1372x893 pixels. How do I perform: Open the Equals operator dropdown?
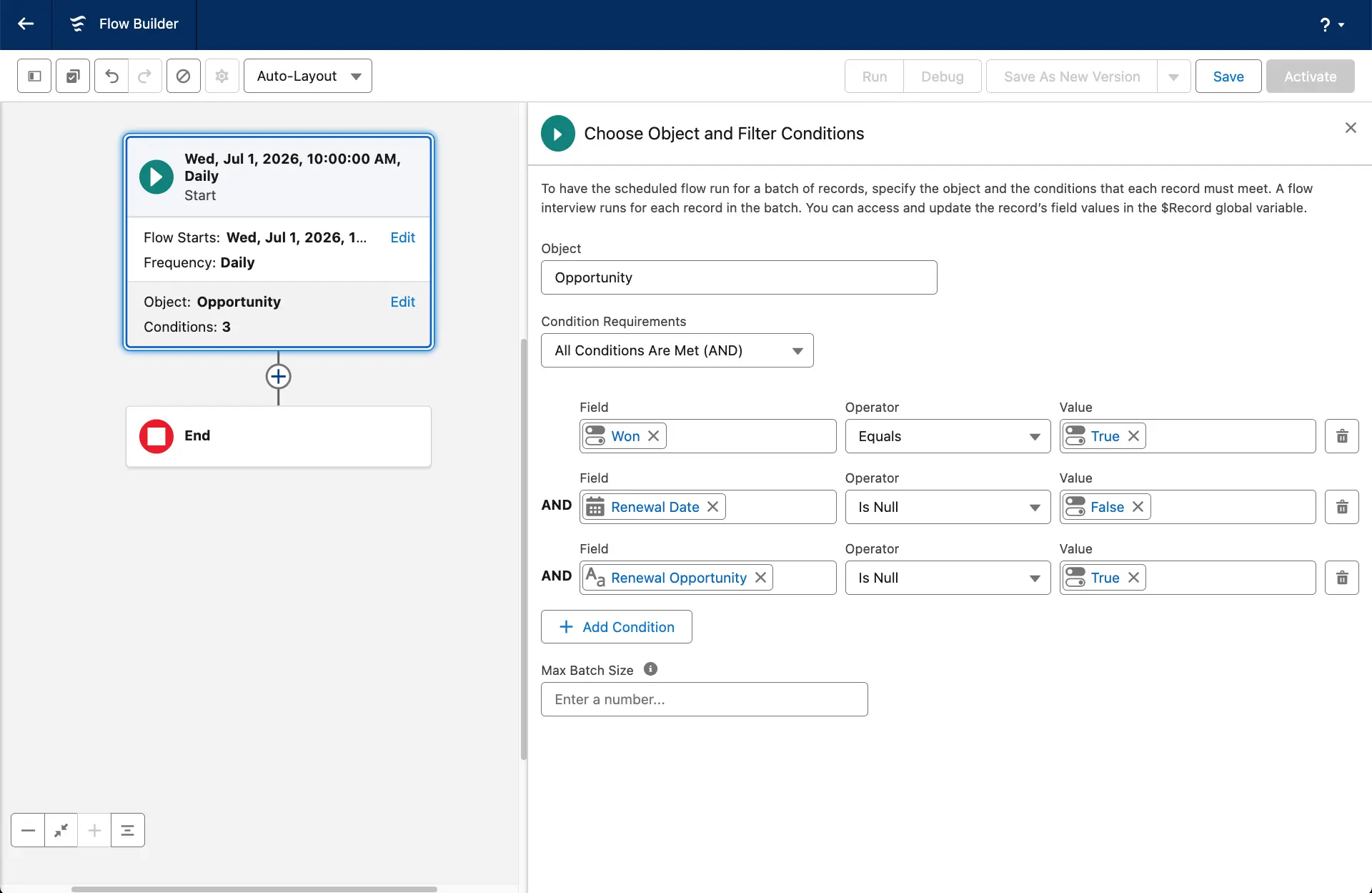click(x=948, y=436)
